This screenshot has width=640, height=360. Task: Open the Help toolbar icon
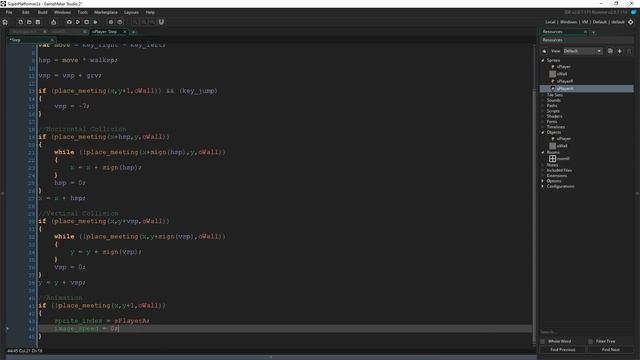click(x=120, y=22)
